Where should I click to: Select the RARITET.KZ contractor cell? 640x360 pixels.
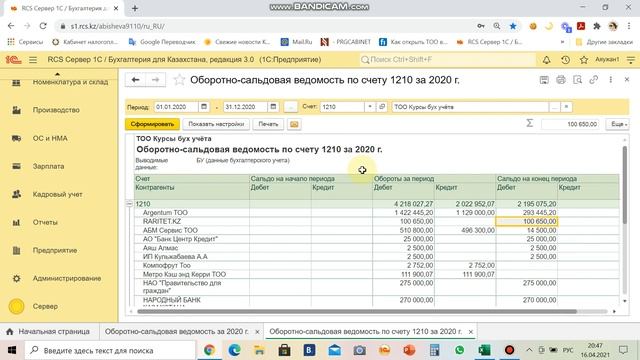(x=192, y=221)
